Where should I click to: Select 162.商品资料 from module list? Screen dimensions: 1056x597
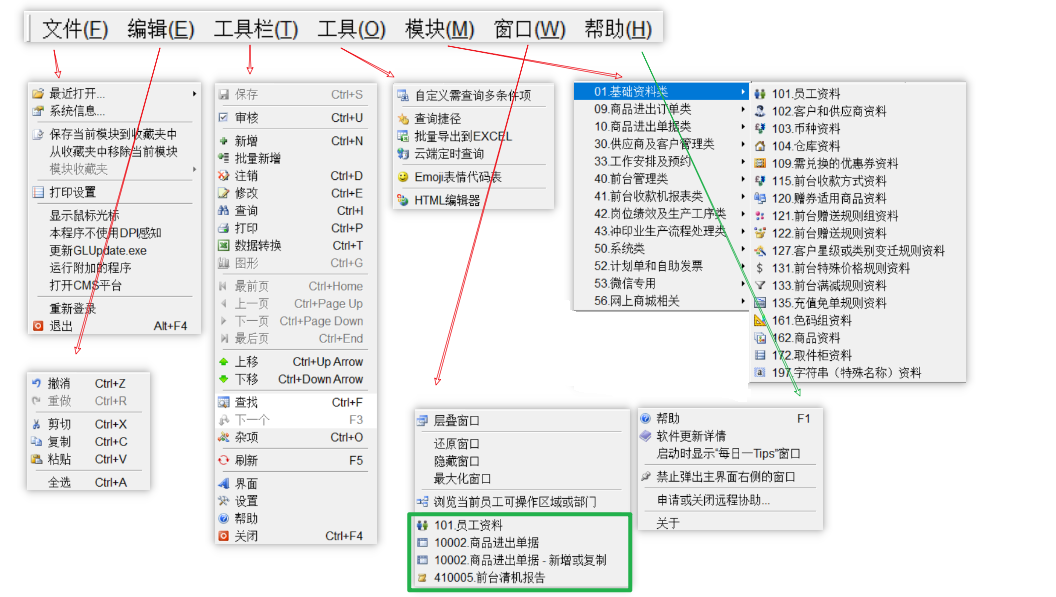tap(805, 338)
